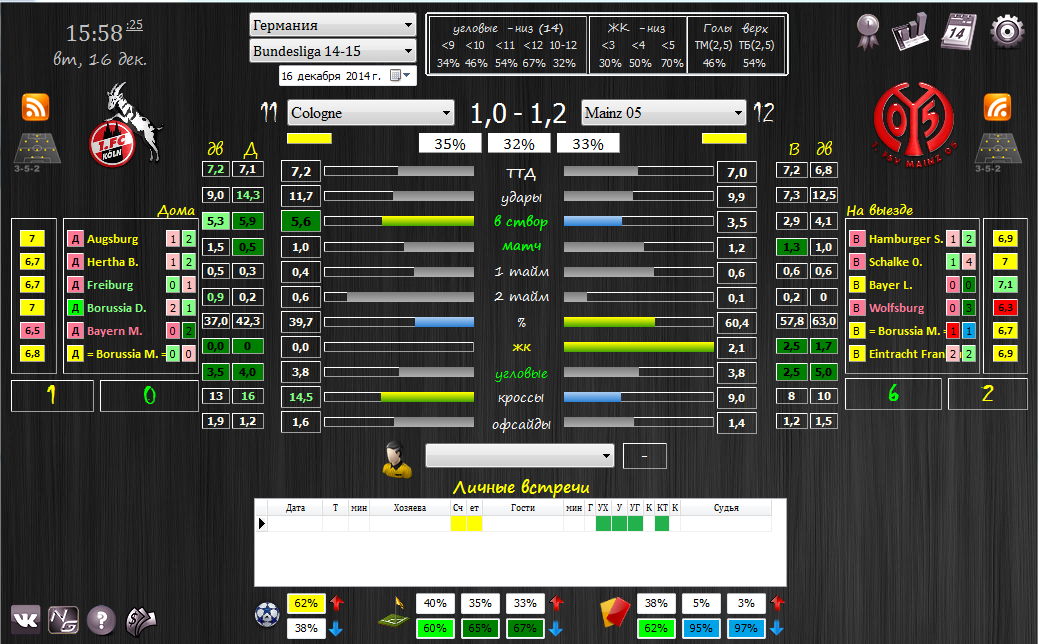Click blue down arrow next to 38%
The height and width of the screenshot is (644, 1038).
[x=336, y=629]
